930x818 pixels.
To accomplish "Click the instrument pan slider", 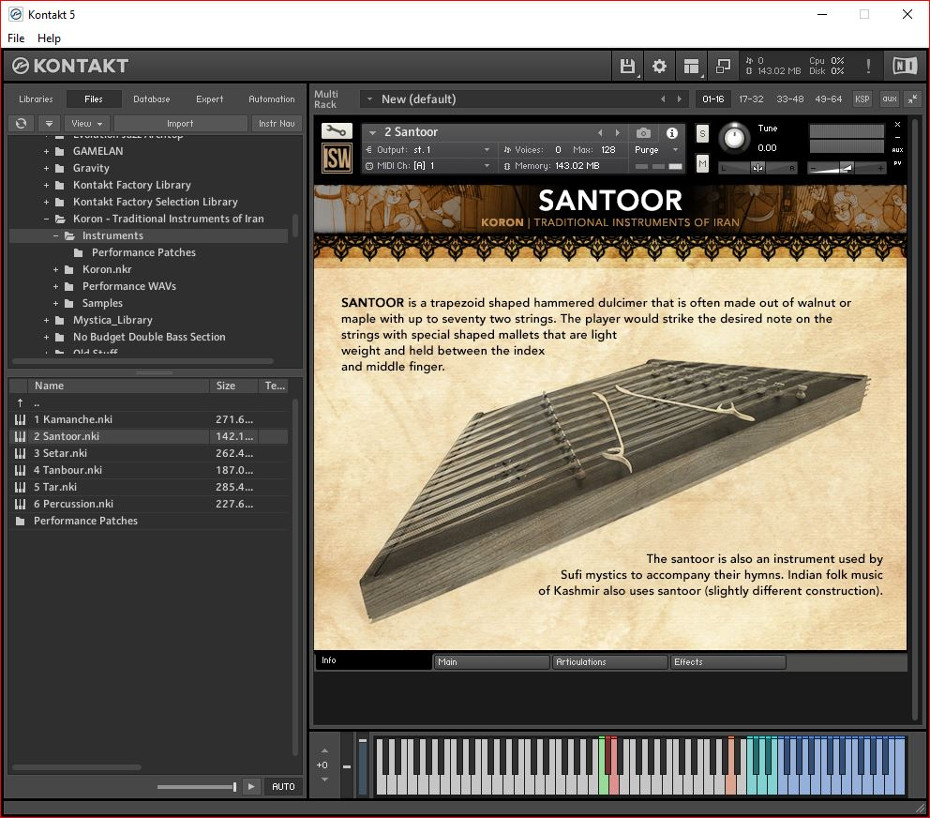I will click(758, 168).
